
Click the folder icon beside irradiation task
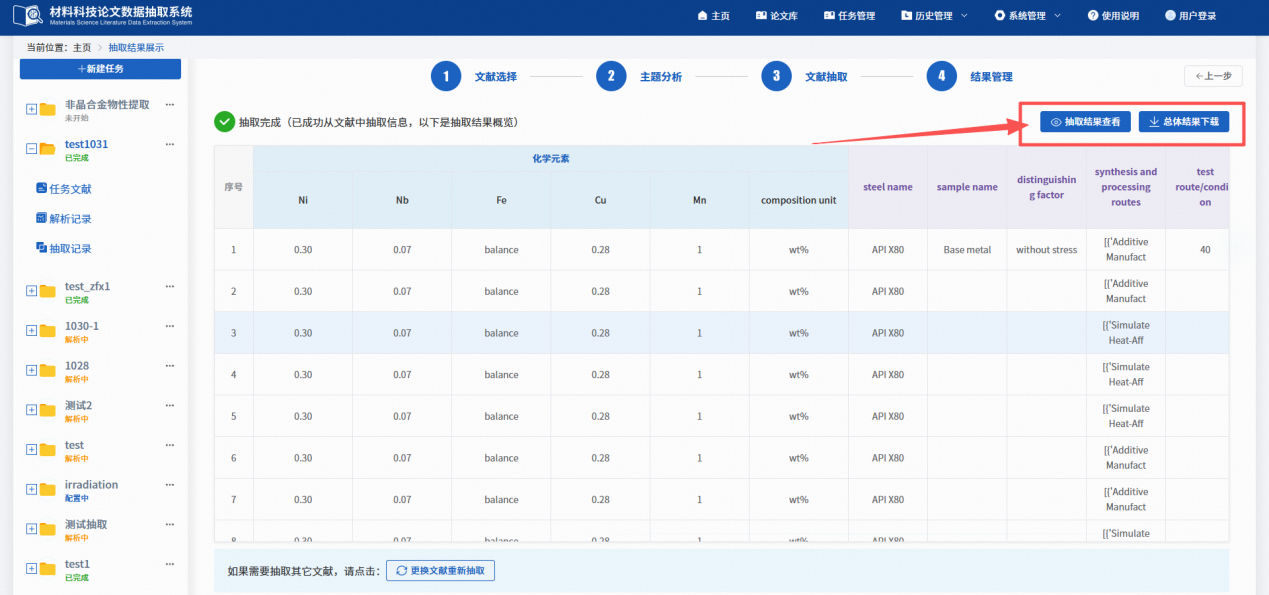[x=47, y=490]
